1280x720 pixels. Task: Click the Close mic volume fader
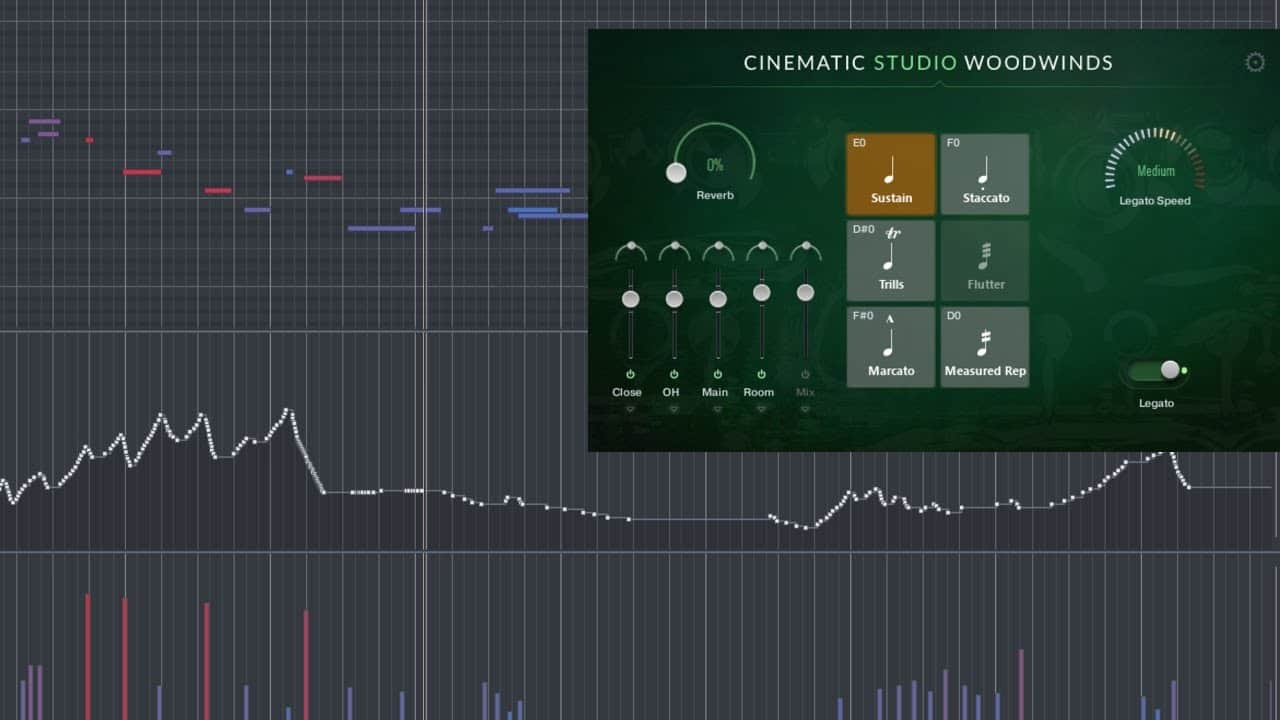[630, 299]
